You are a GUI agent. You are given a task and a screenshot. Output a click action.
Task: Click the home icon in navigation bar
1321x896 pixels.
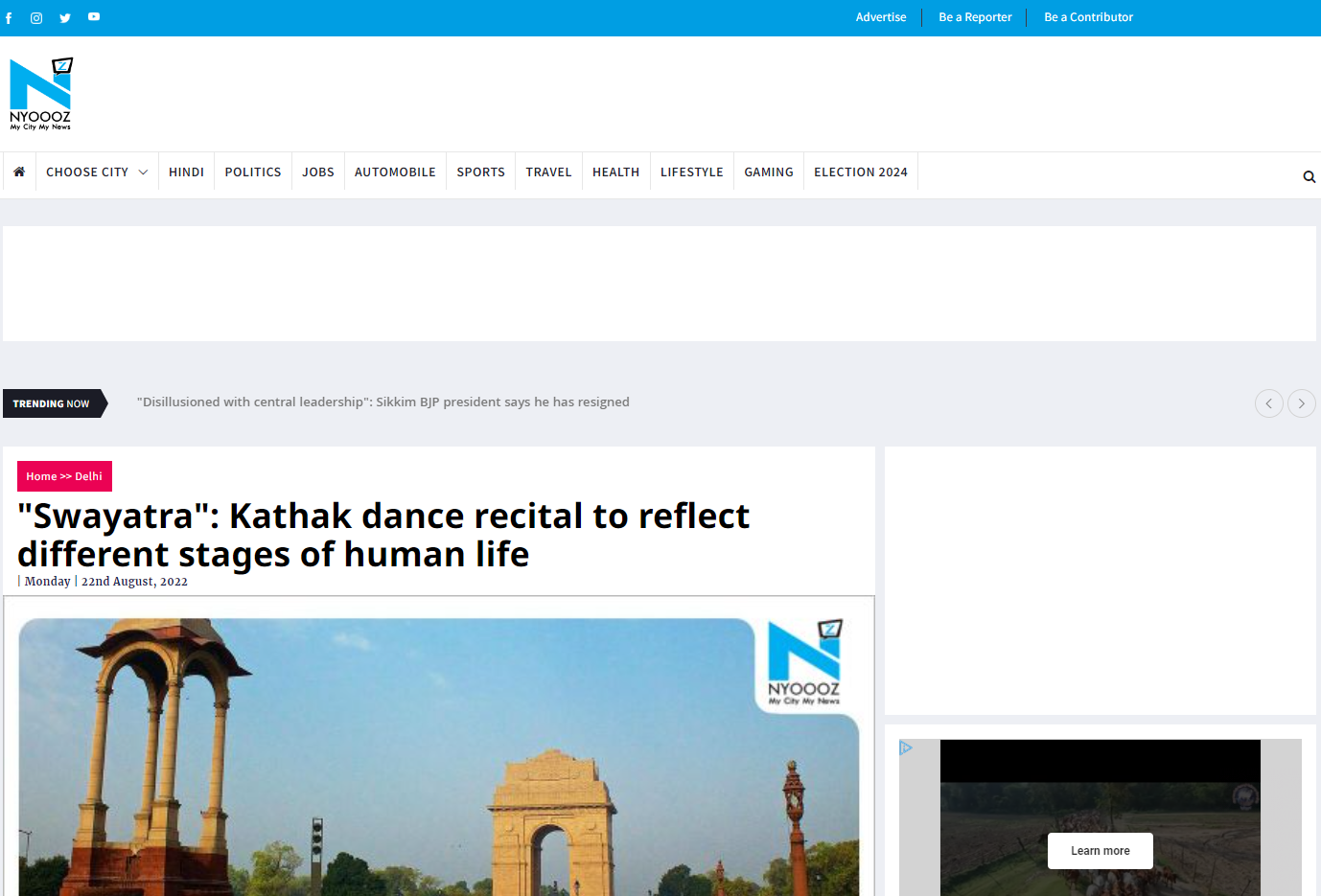pos(19,172)
